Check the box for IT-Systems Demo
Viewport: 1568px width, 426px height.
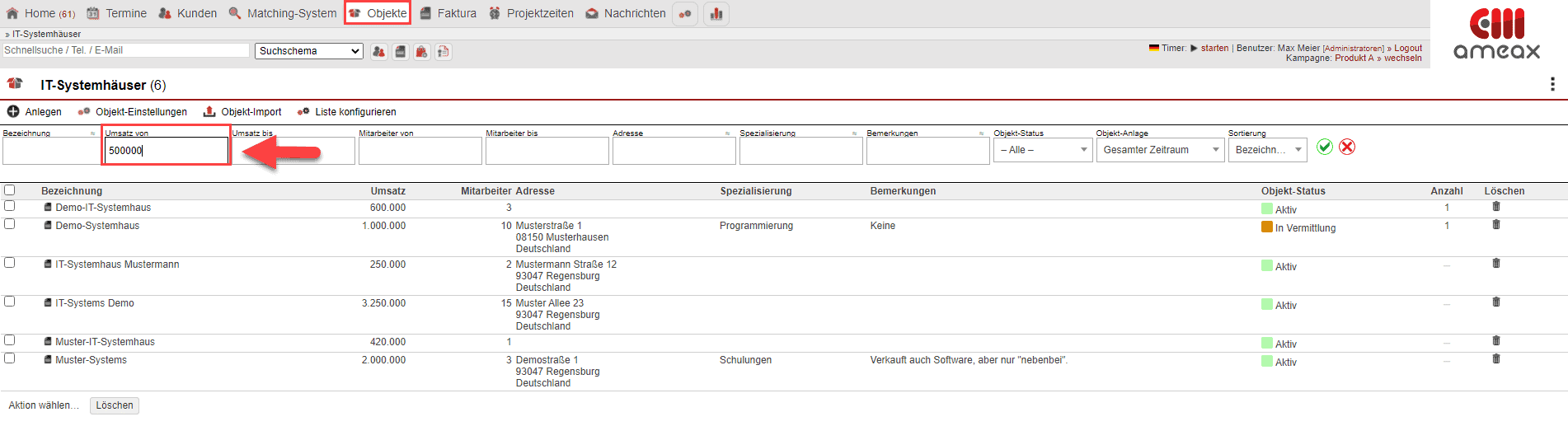pyautogui.click(x=10, y=302)
